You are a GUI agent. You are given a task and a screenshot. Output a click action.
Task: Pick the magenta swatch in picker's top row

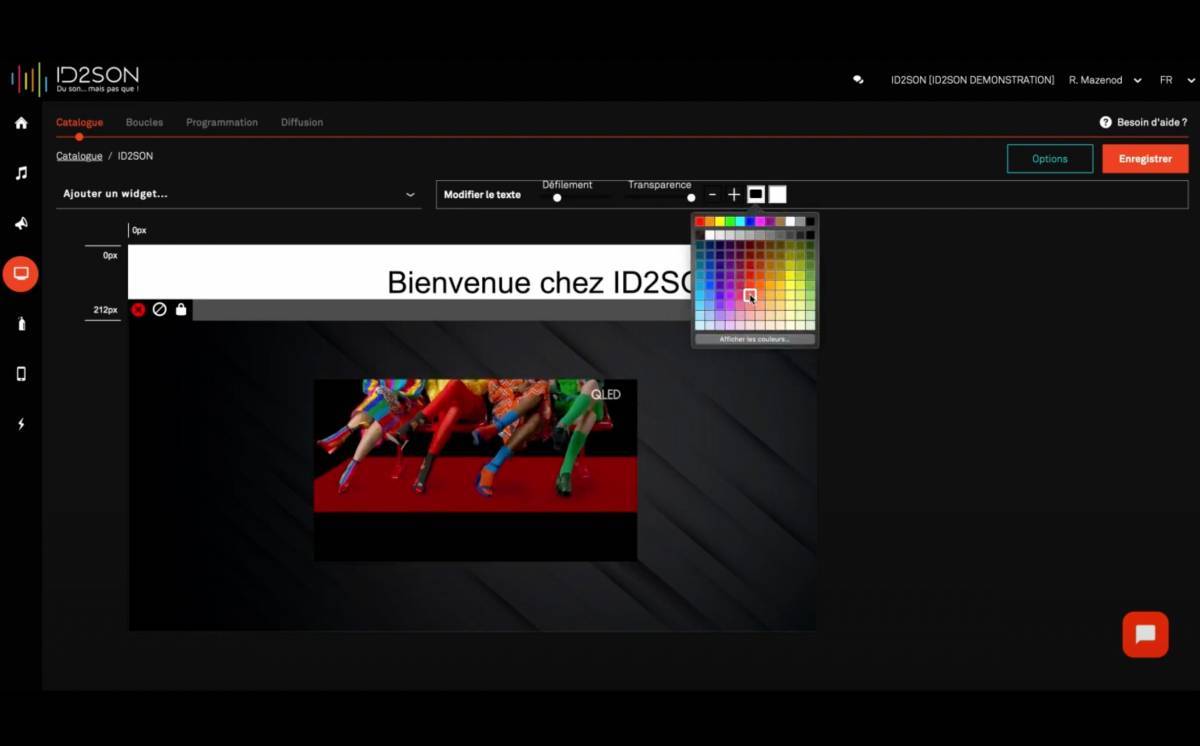click(x=760, y=221)
